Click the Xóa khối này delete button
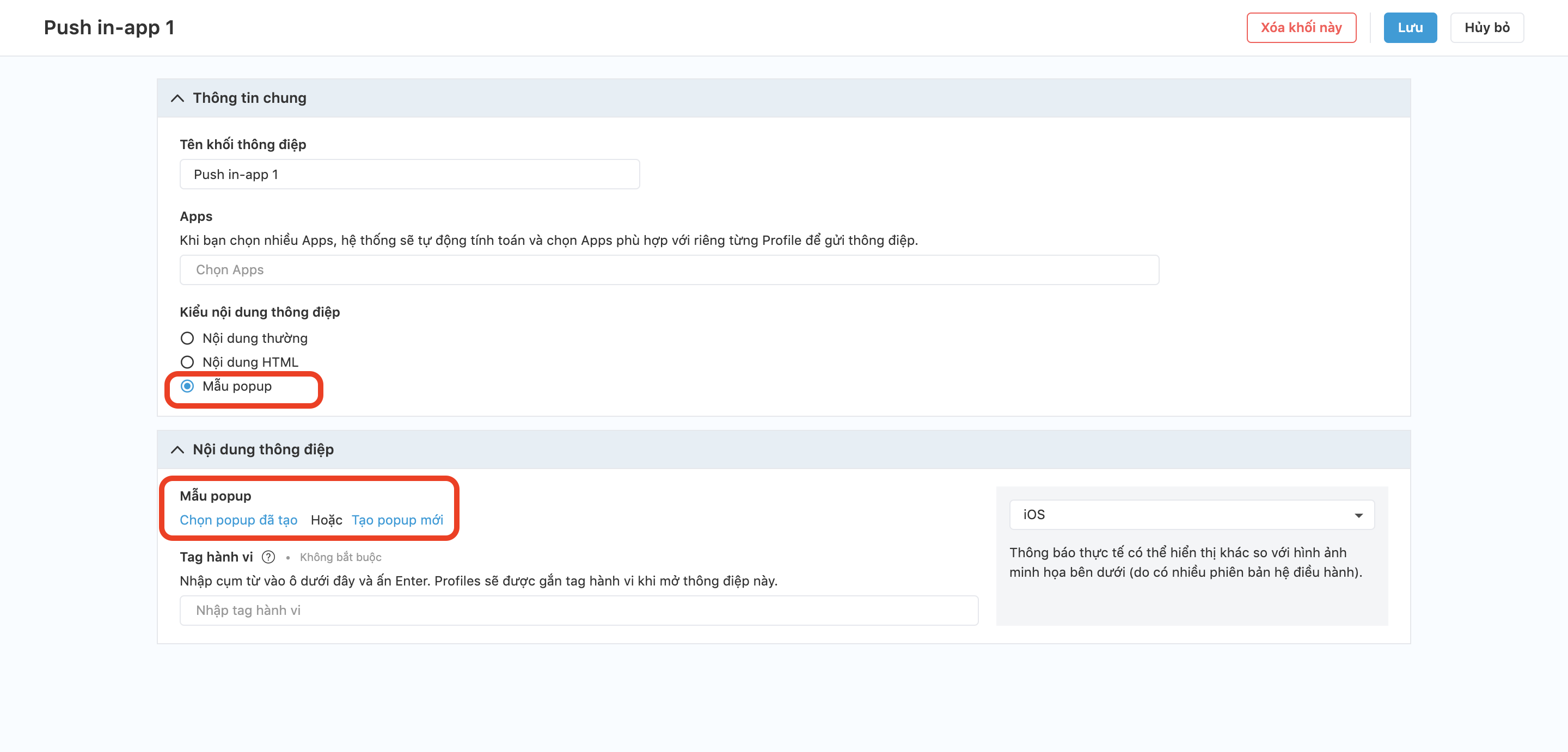Viewport: 1568px width, 752px height. 1301,27
